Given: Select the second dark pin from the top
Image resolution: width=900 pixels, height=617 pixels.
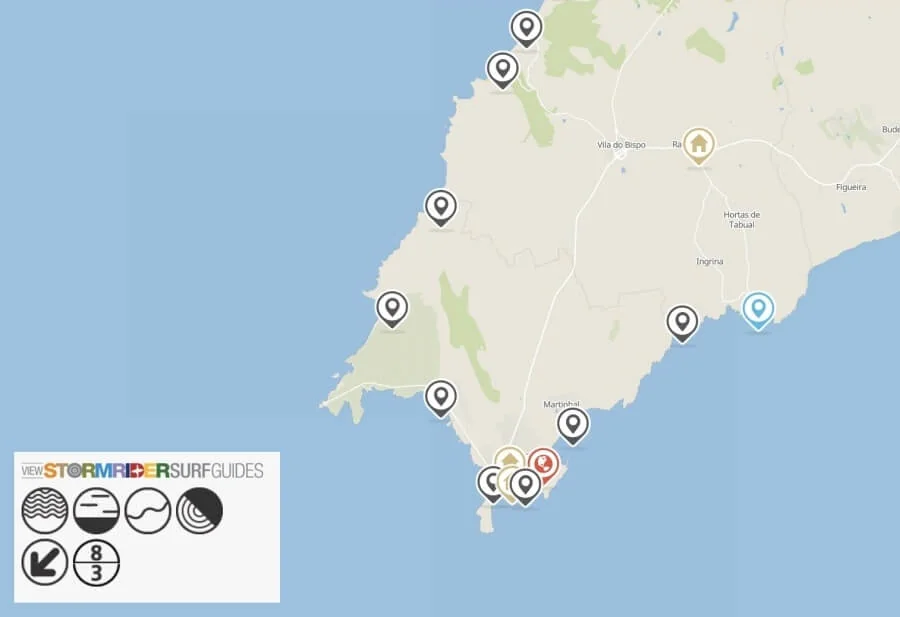Looking at the screenshot, I should [502, 69].
